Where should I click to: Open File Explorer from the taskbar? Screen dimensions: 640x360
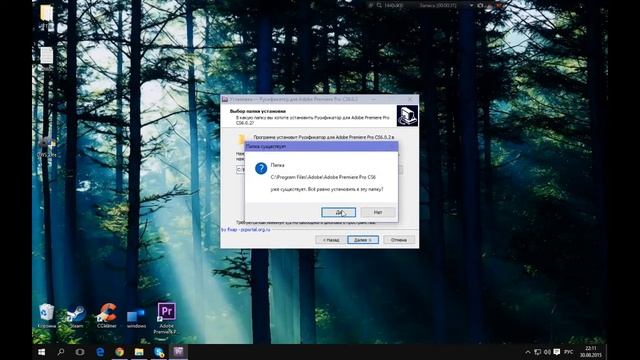(x=139, y=351)
